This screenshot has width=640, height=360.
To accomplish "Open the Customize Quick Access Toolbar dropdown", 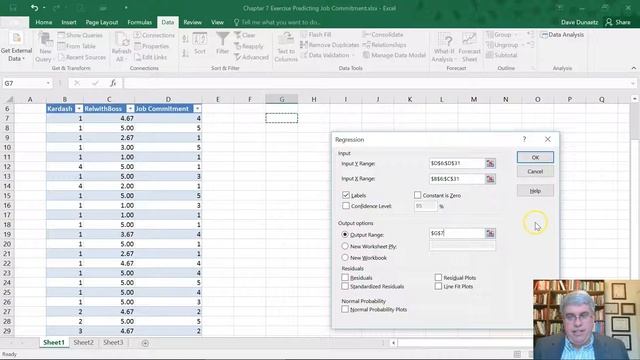I will (126, 8).
